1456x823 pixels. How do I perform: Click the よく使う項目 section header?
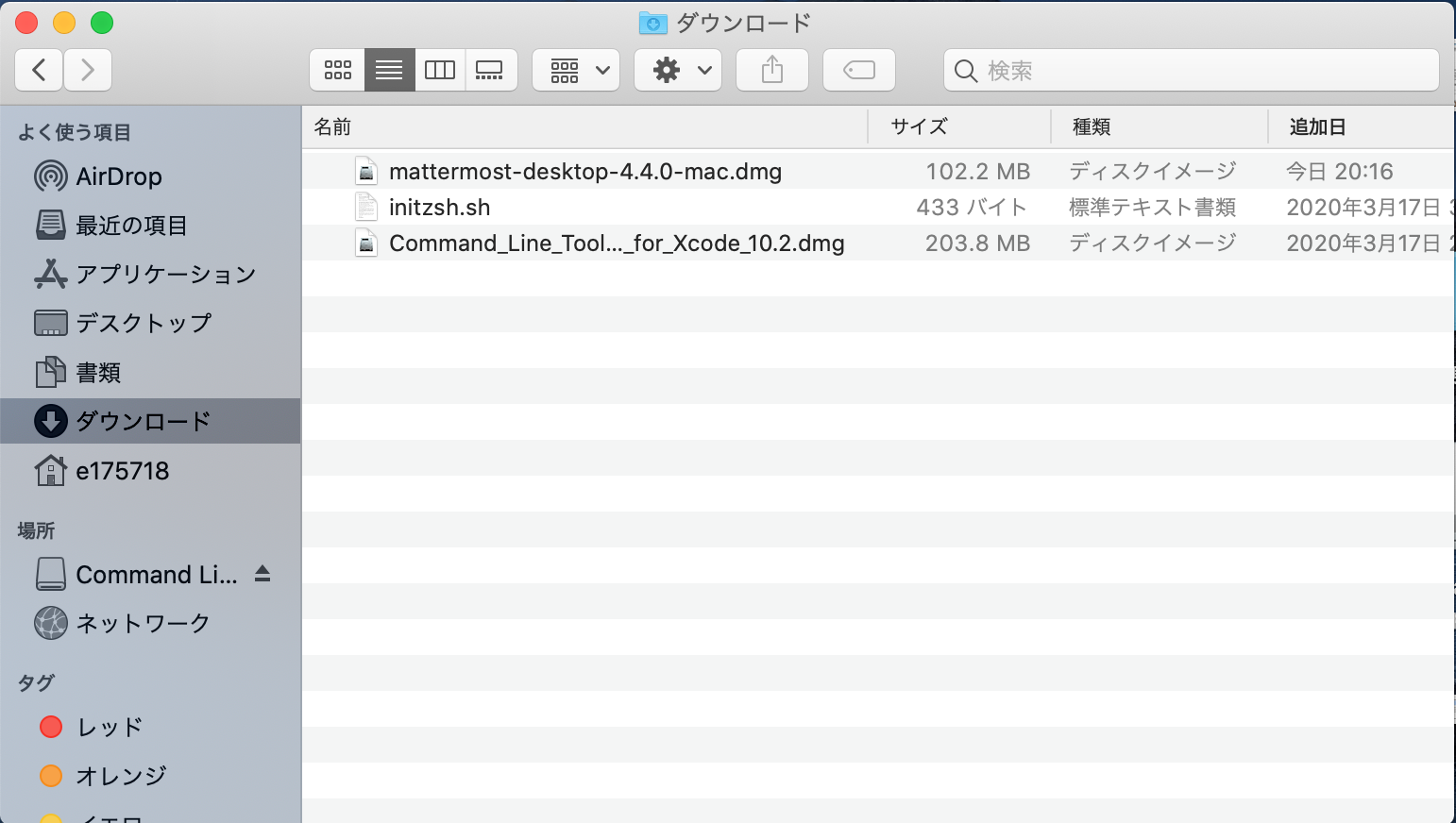coord(75,132)
